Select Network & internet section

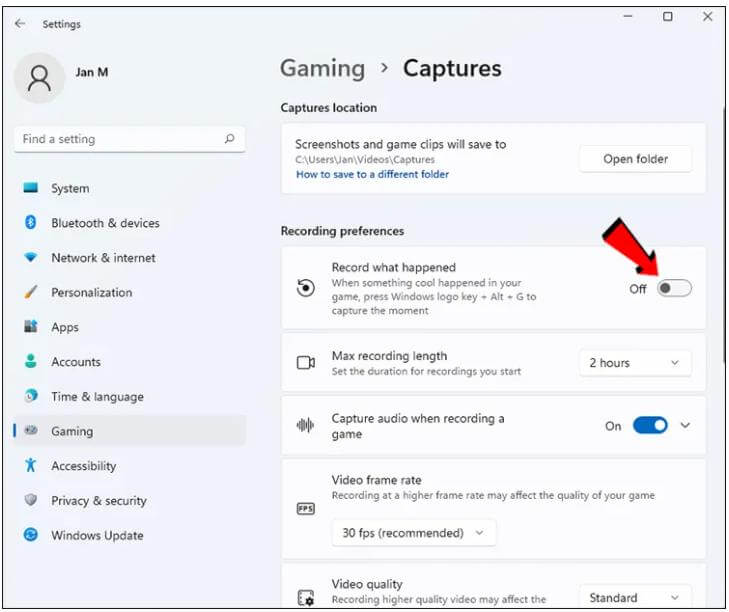[x=129, y=258]
